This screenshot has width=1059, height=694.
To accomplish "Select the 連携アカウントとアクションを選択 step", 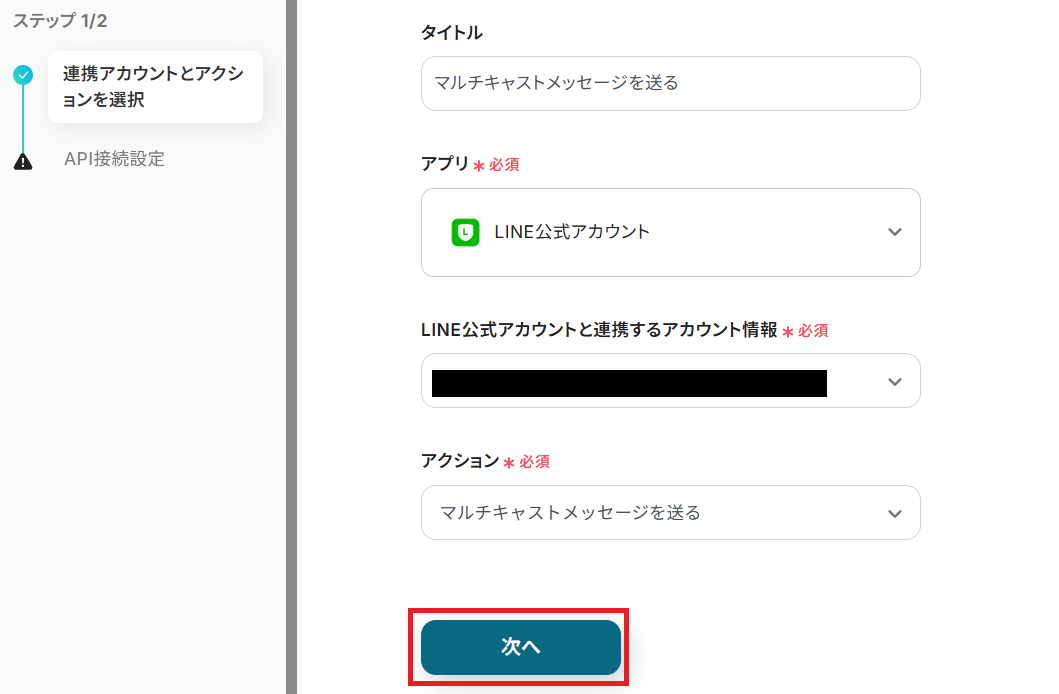I will pyautogui.click(x=154, y=87).
